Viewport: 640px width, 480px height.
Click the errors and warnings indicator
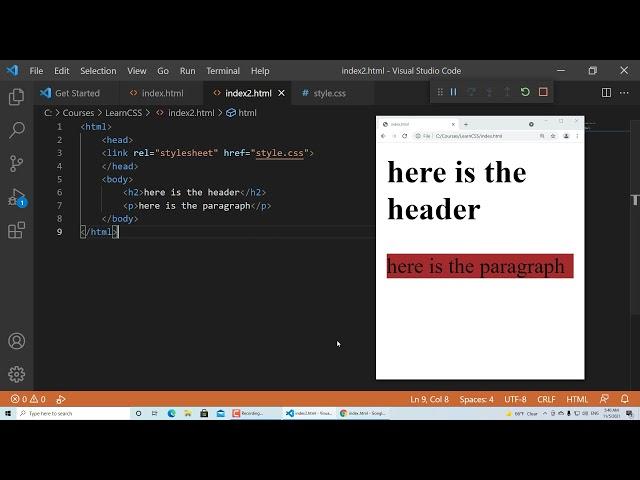pos(28,399)
